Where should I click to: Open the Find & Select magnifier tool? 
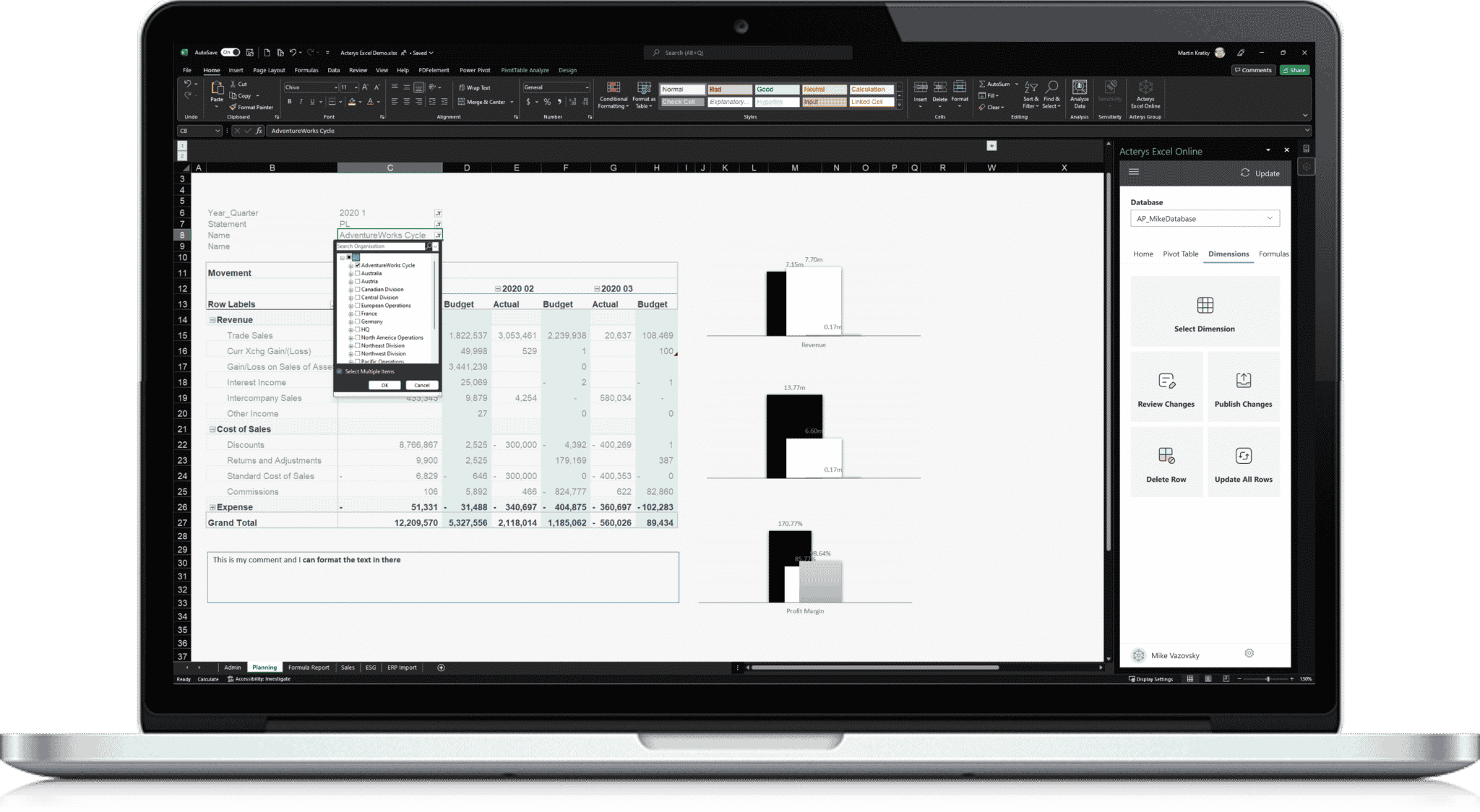(x=1051, y=95)
